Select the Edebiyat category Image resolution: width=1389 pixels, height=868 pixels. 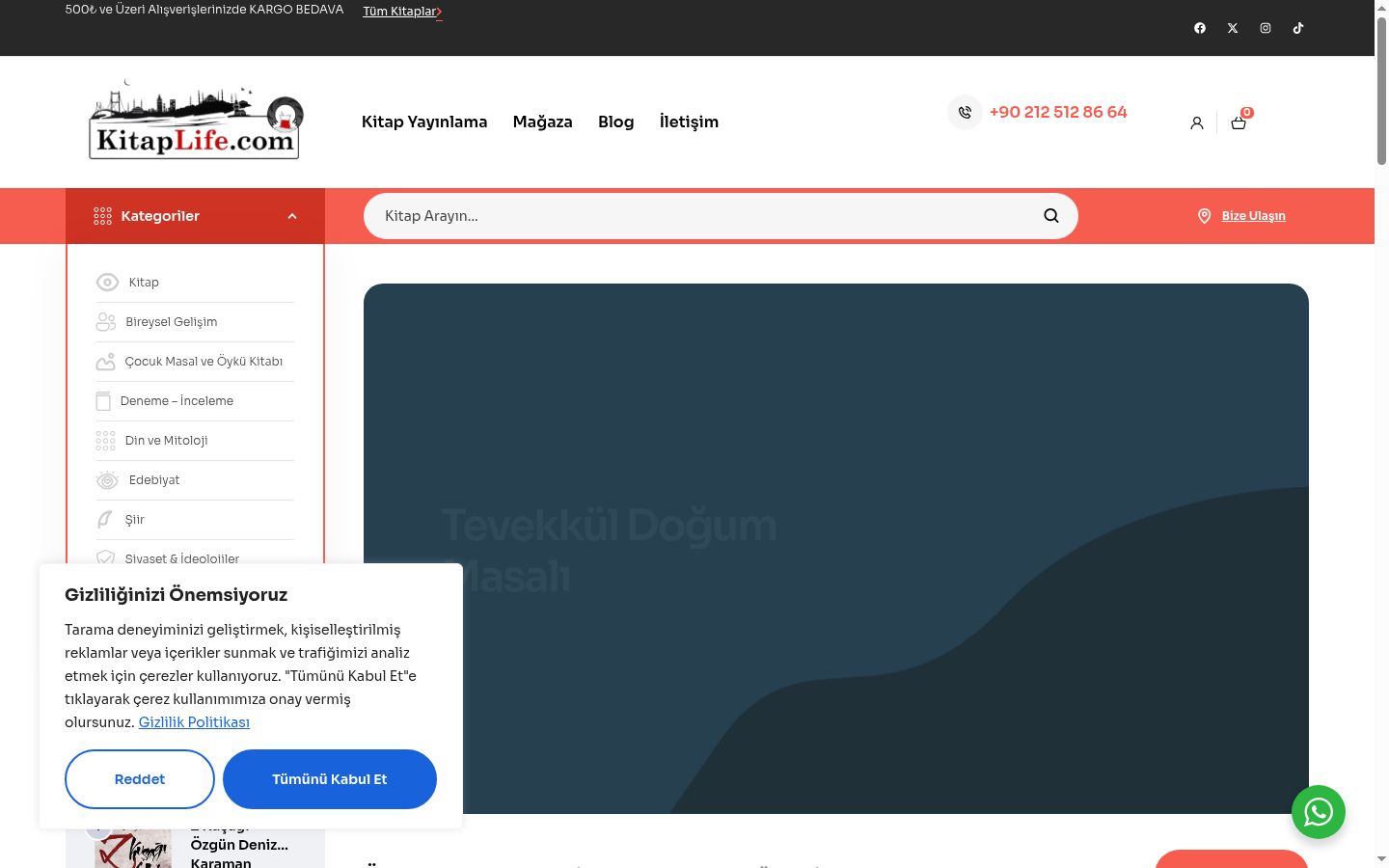click(154, 480)
